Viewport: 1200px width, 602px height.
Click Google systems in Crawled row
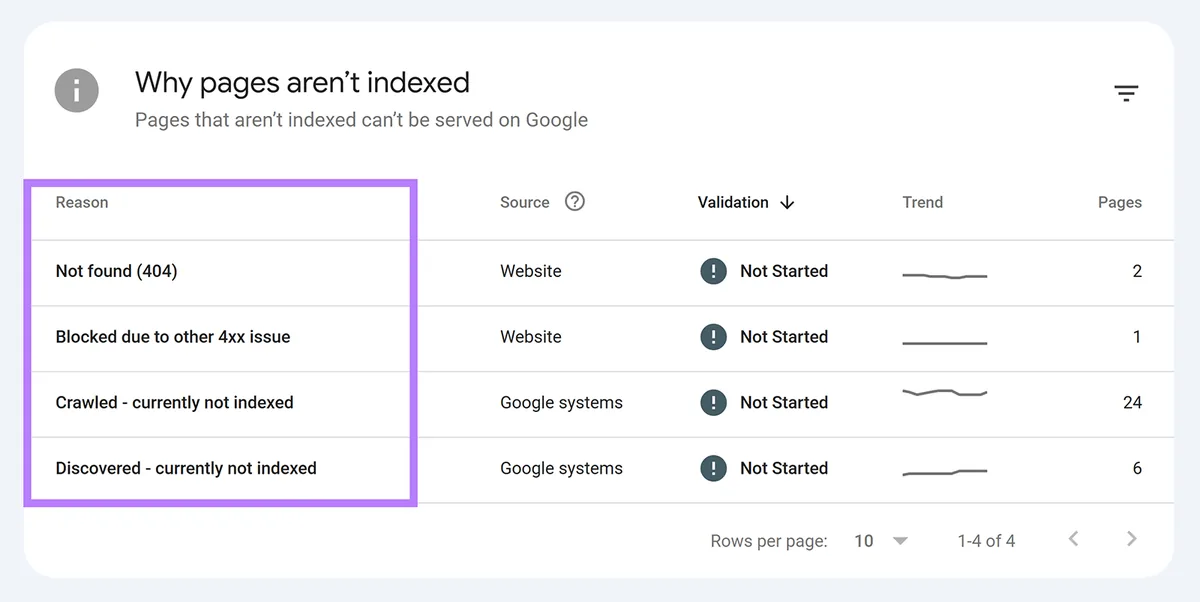tap(561, 403)
